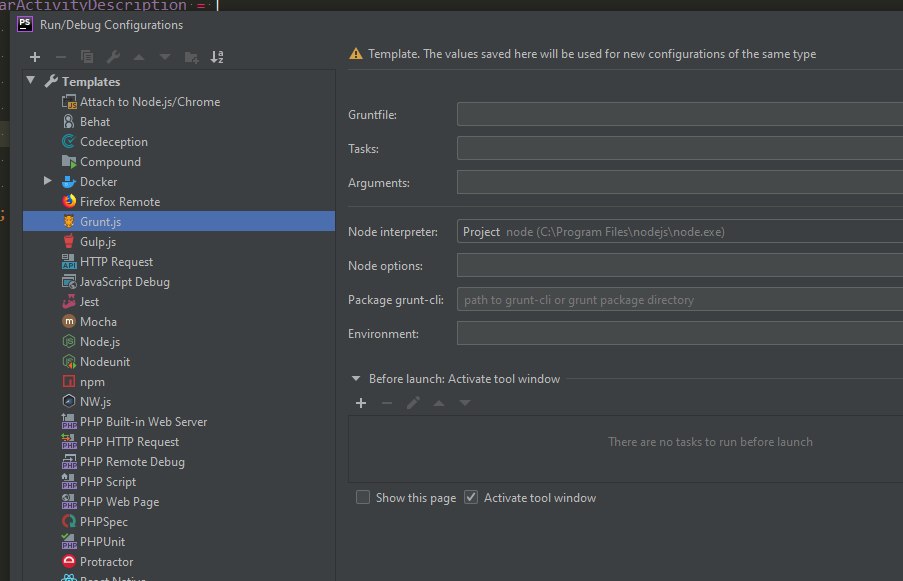
Task: Click the Node.js hexagon icon
Action: [x=69, y=342]
